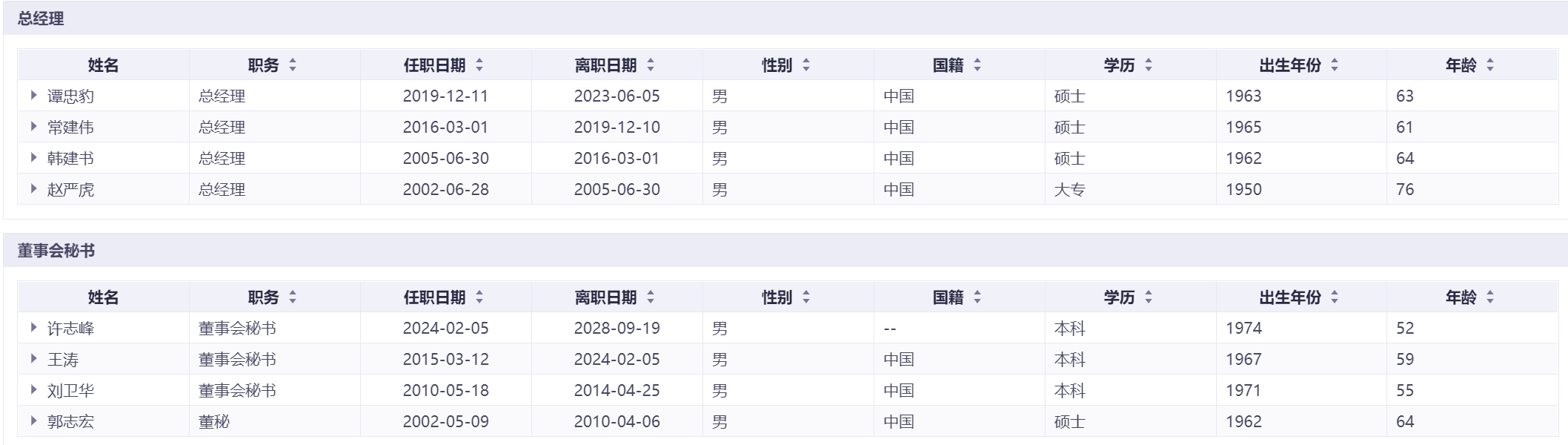Click the 总经理 section header
The height and width of the screenshot is (445, 1568).
point(41,19)
